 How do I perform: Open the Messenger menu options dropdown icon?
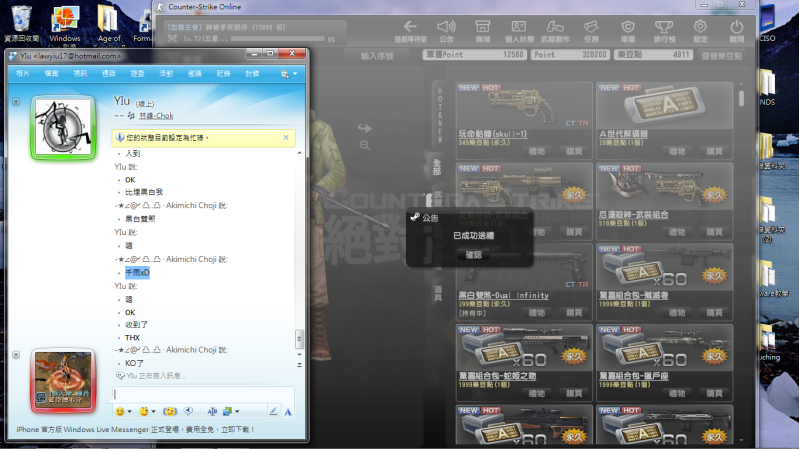[288, 74]
